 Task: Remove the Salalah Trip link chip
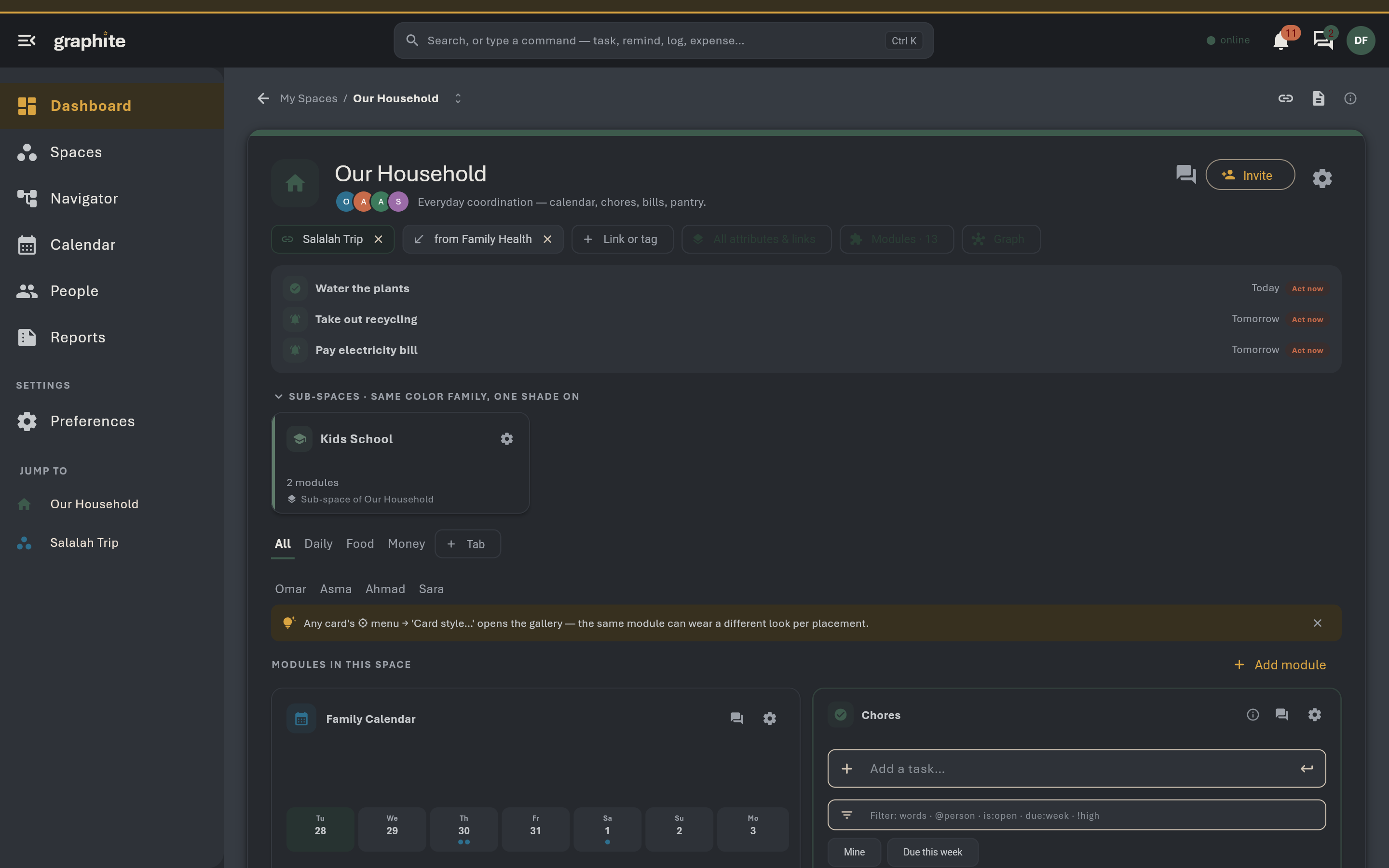point(378,239)
